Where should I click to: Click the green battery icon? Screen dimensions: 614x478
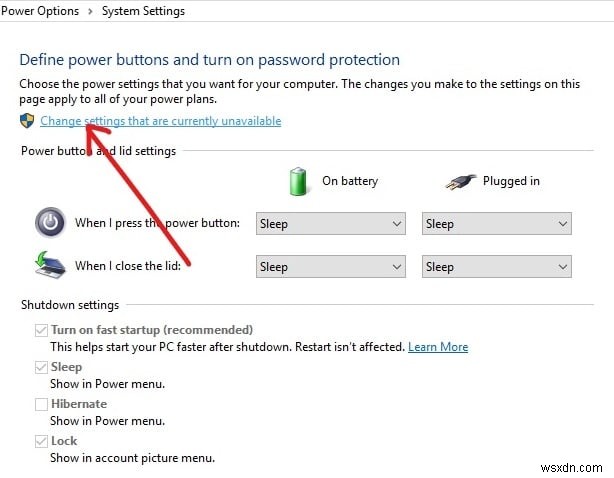click(x=297, y=181)
